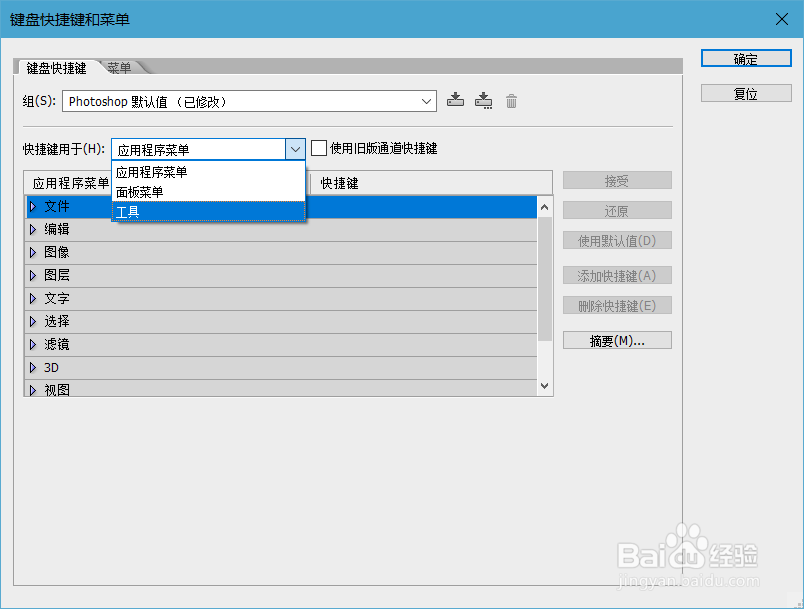Select 面板菜单 in dropdown list
Viewport: 804px width, 609px height.
click(x=208, y=192)
